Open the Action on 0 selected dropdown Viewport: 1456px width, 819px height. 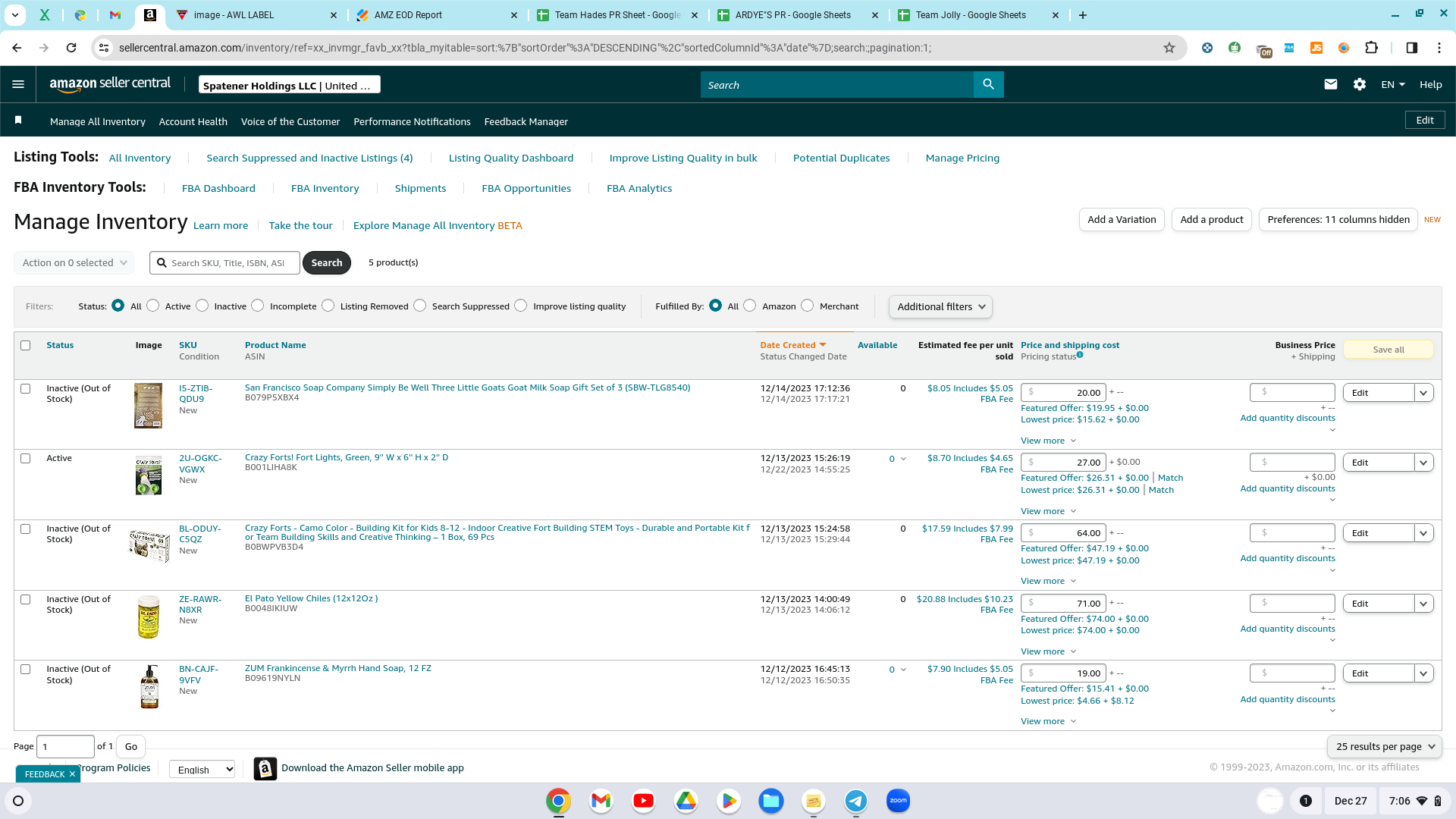click(74, 263)
